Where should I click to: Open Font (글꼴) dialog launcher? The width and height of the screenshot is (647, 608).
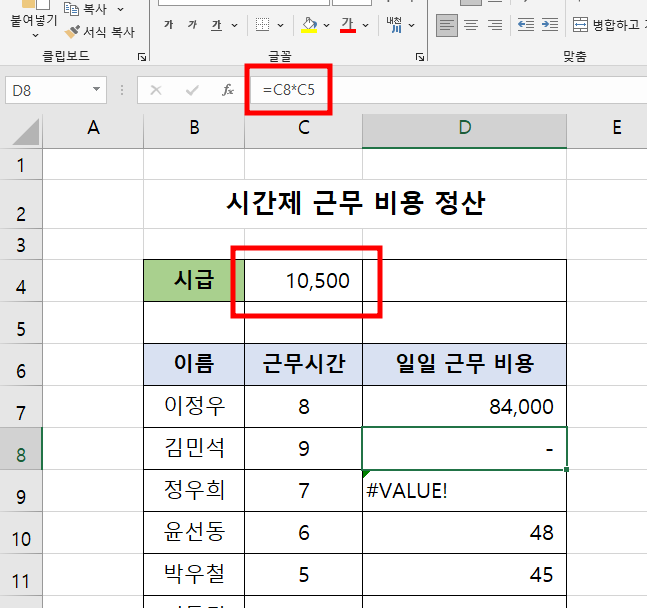pos(420,57)
